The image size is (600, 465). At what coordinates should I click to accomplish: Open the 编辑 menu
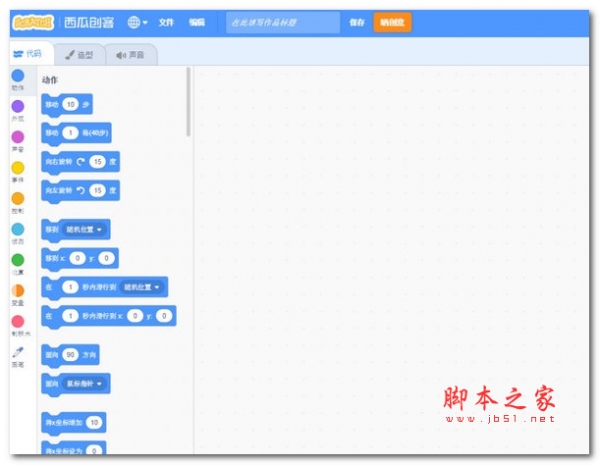point(197,22)
